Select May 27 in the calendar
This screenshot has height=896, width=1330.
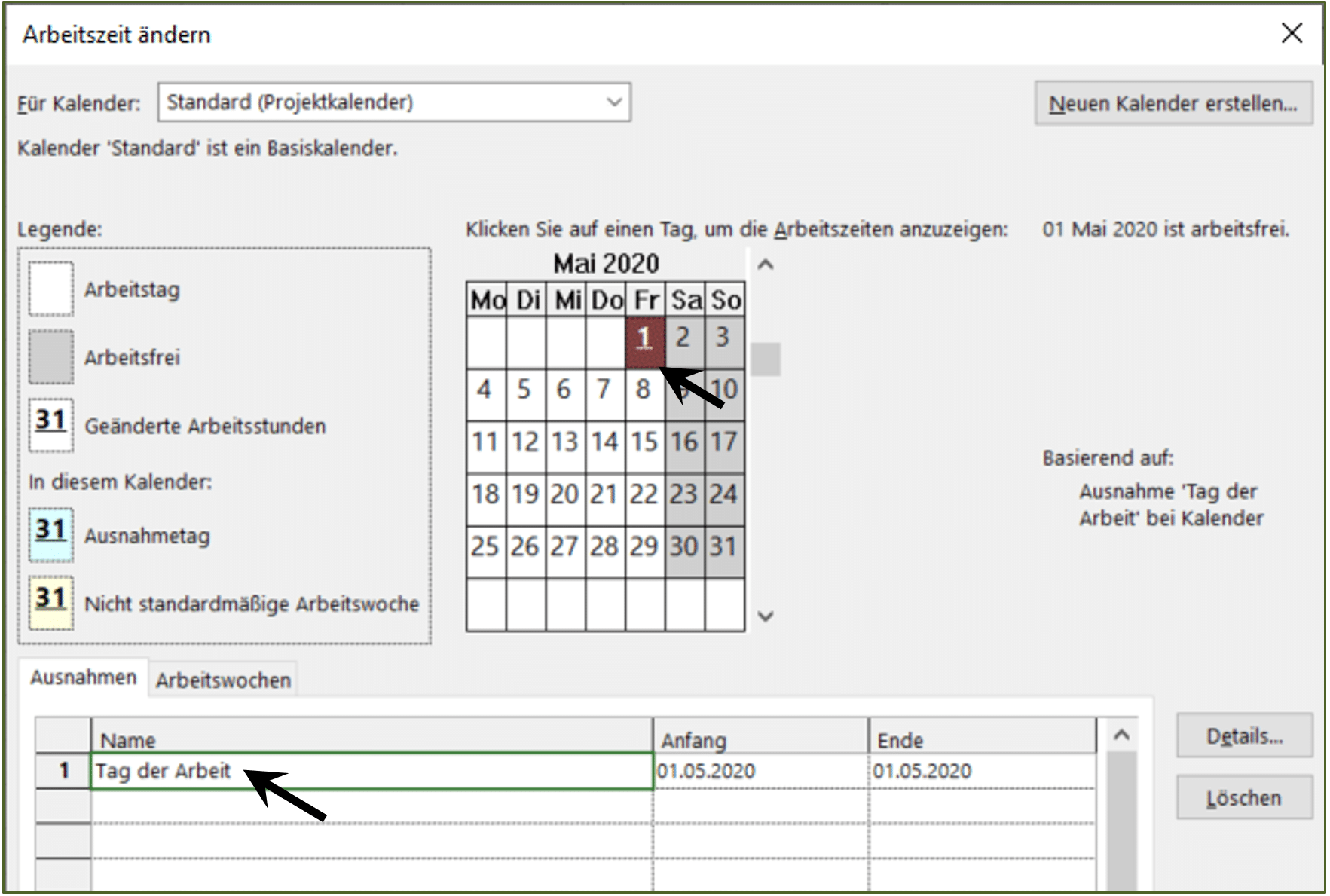(565, 552)
